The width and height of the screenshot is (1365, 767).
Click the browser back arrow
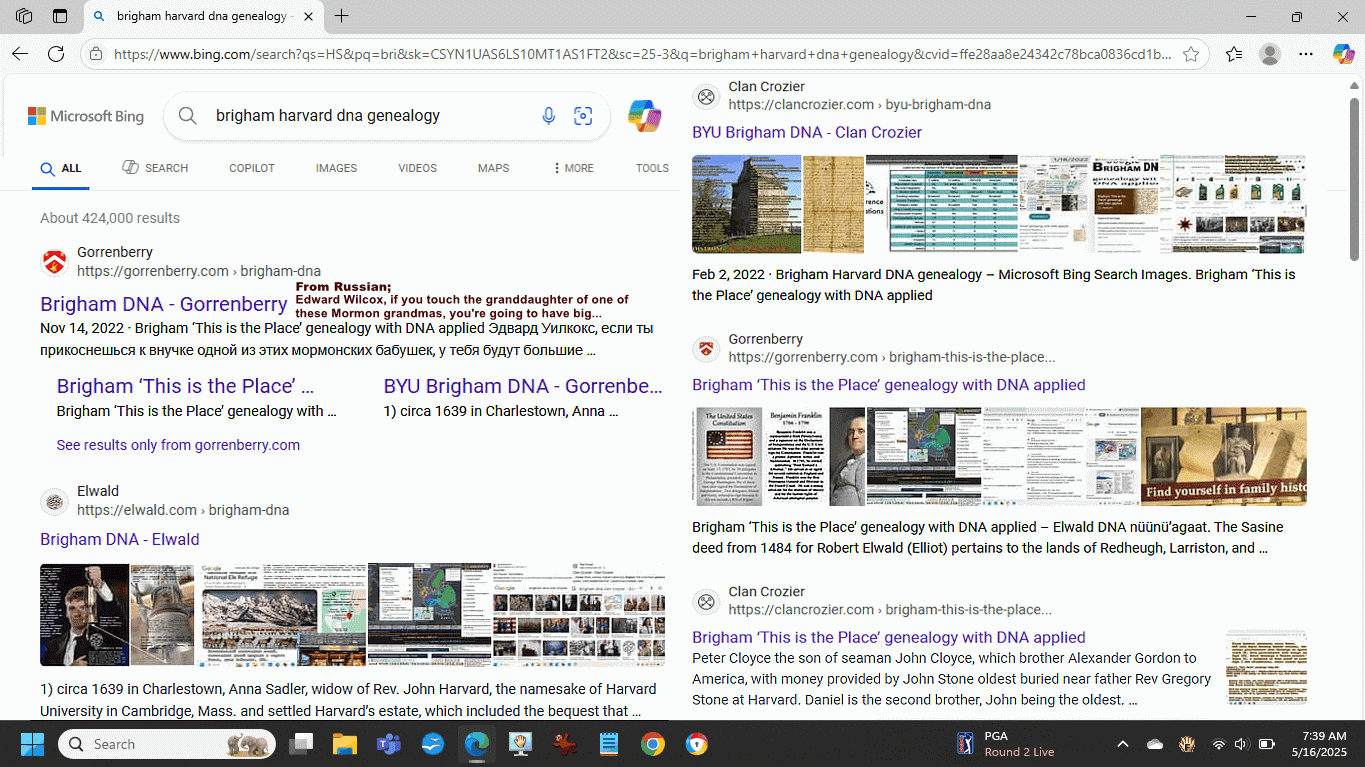coord(20,54)
